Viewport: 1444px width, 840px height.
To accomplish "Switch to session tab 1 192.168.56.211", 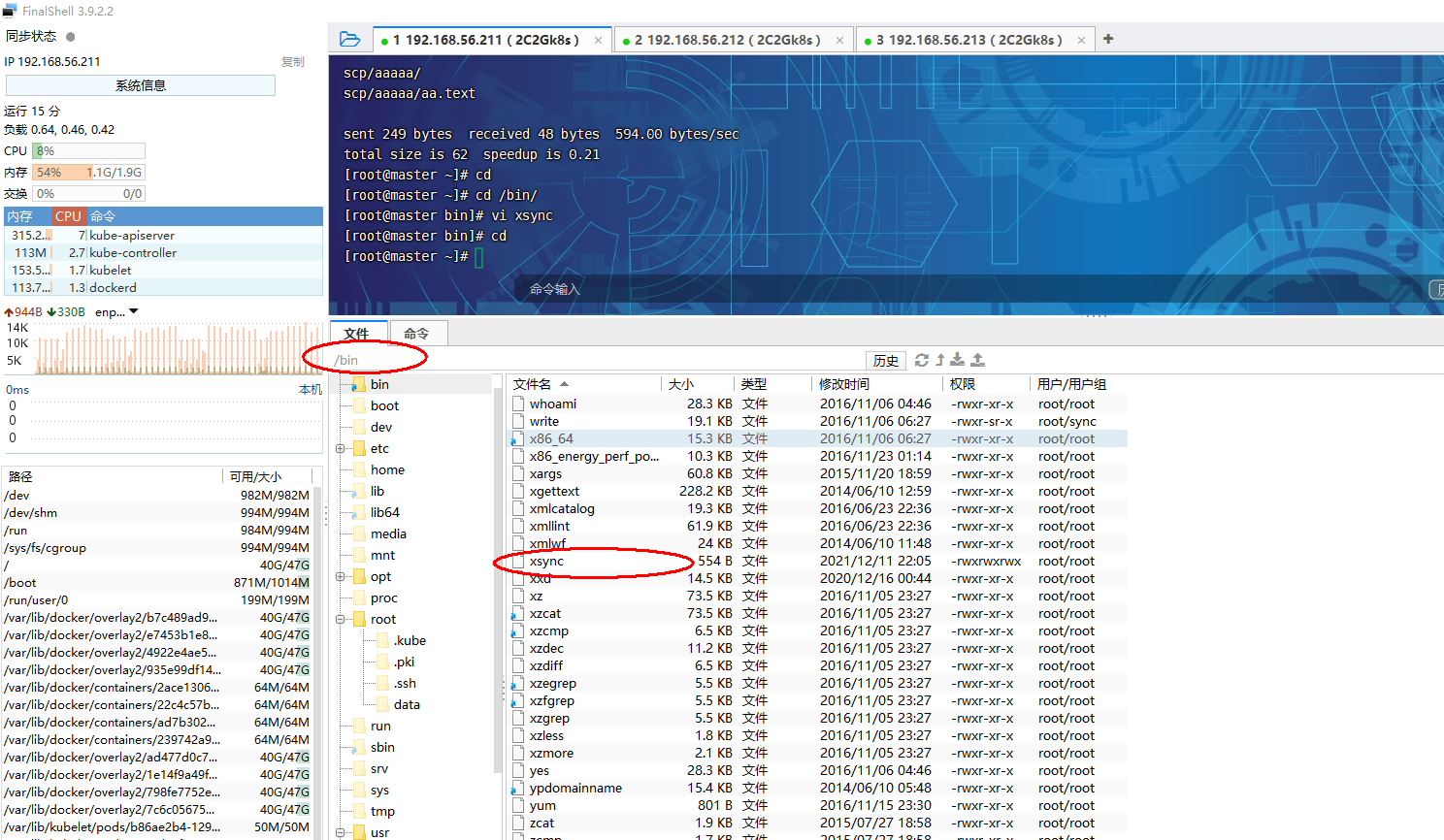I will coord(492,40).
